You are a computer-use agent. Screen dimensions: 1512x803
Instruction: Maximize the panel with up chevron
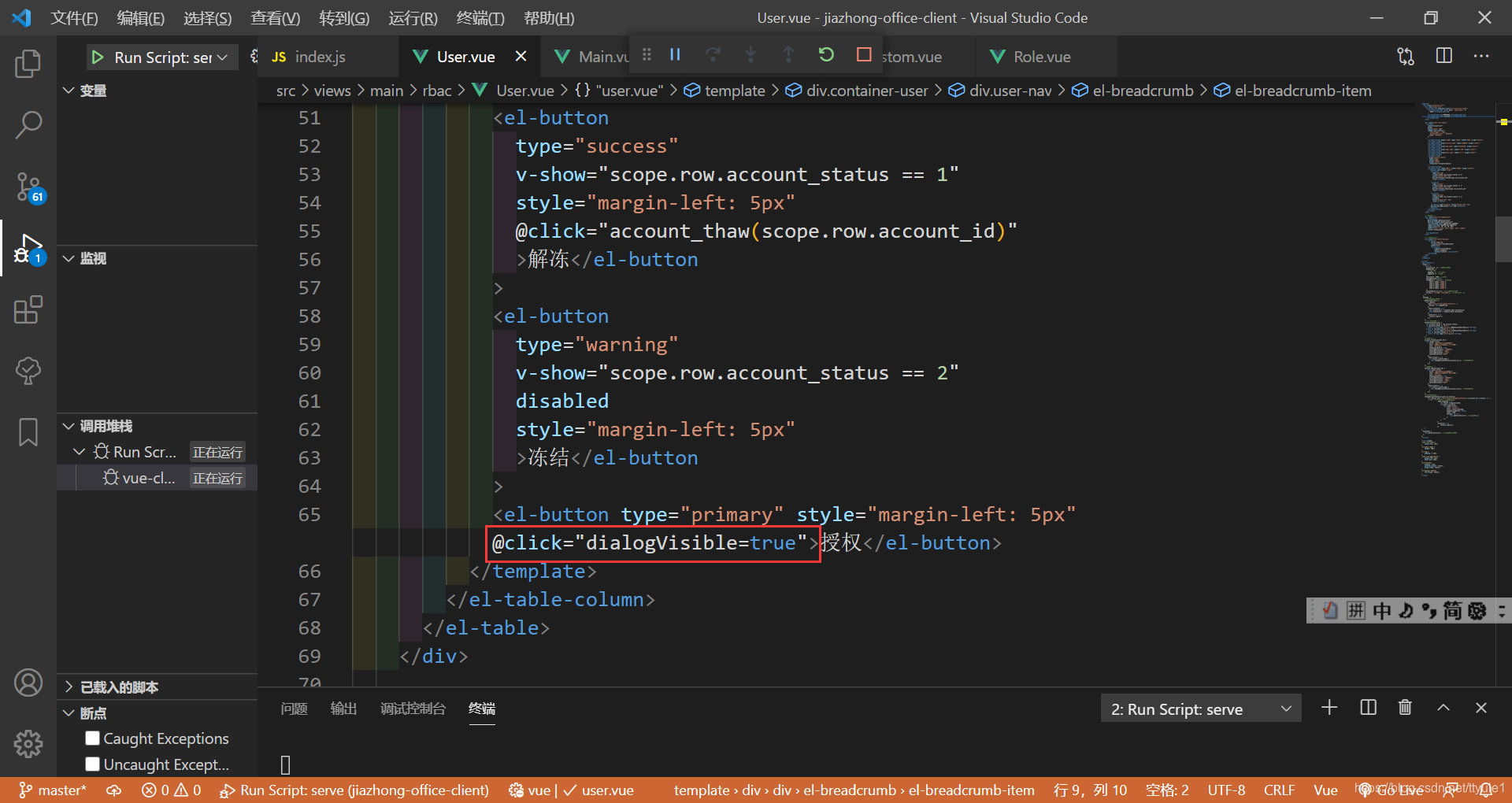point(1443,708)
